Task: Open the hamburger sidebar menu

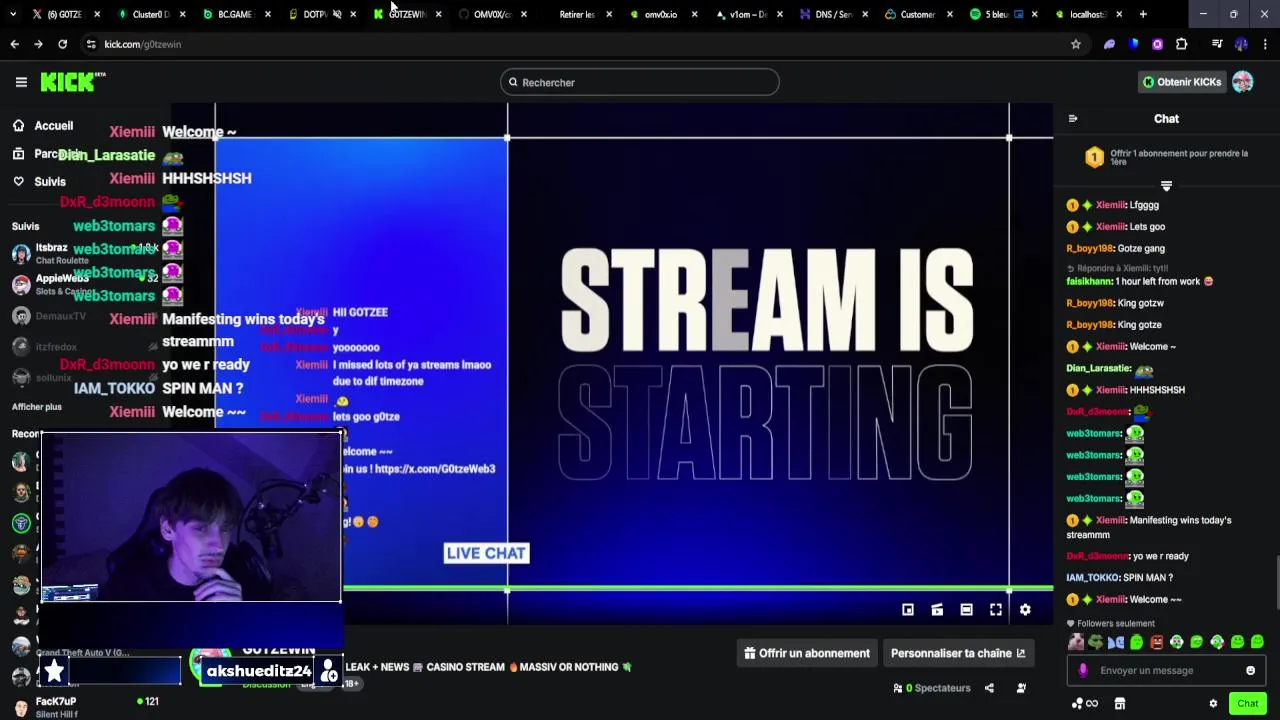Action: point(21,82)
